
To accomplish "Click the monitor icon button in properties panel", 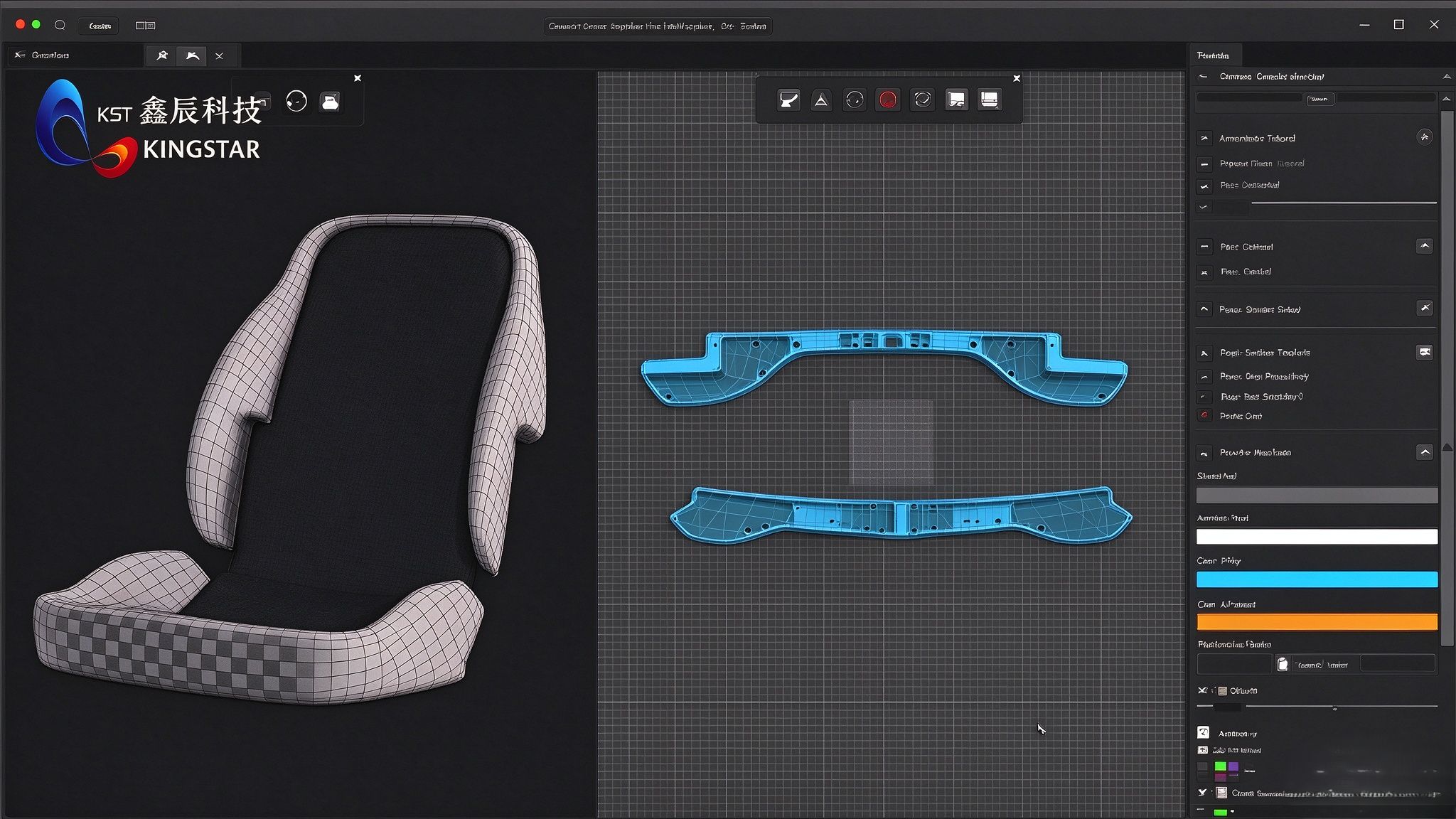I will pos(1425,352).
